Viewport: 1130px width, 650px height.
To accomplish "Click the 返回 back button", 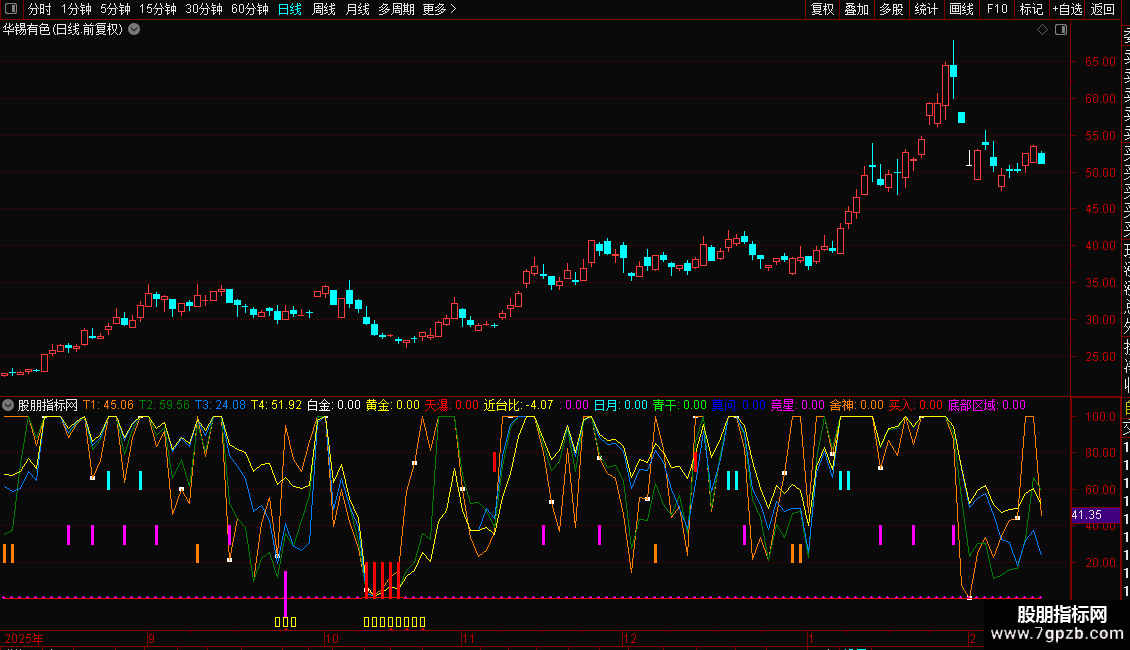I will [1103, 9].
